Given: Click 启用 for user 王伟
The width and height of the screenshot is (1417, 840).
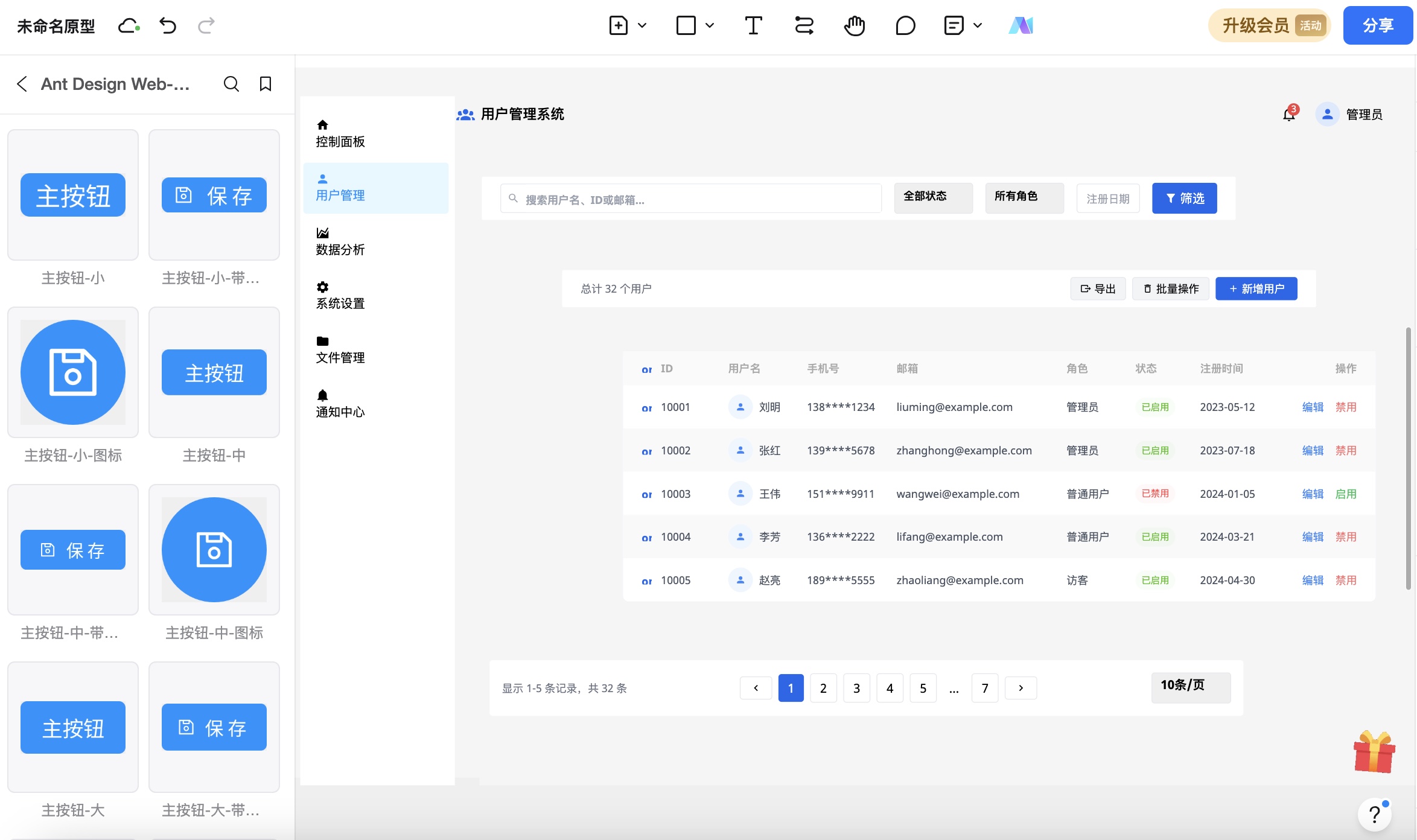Looking at the screenshot, I should coord(1346,494).
